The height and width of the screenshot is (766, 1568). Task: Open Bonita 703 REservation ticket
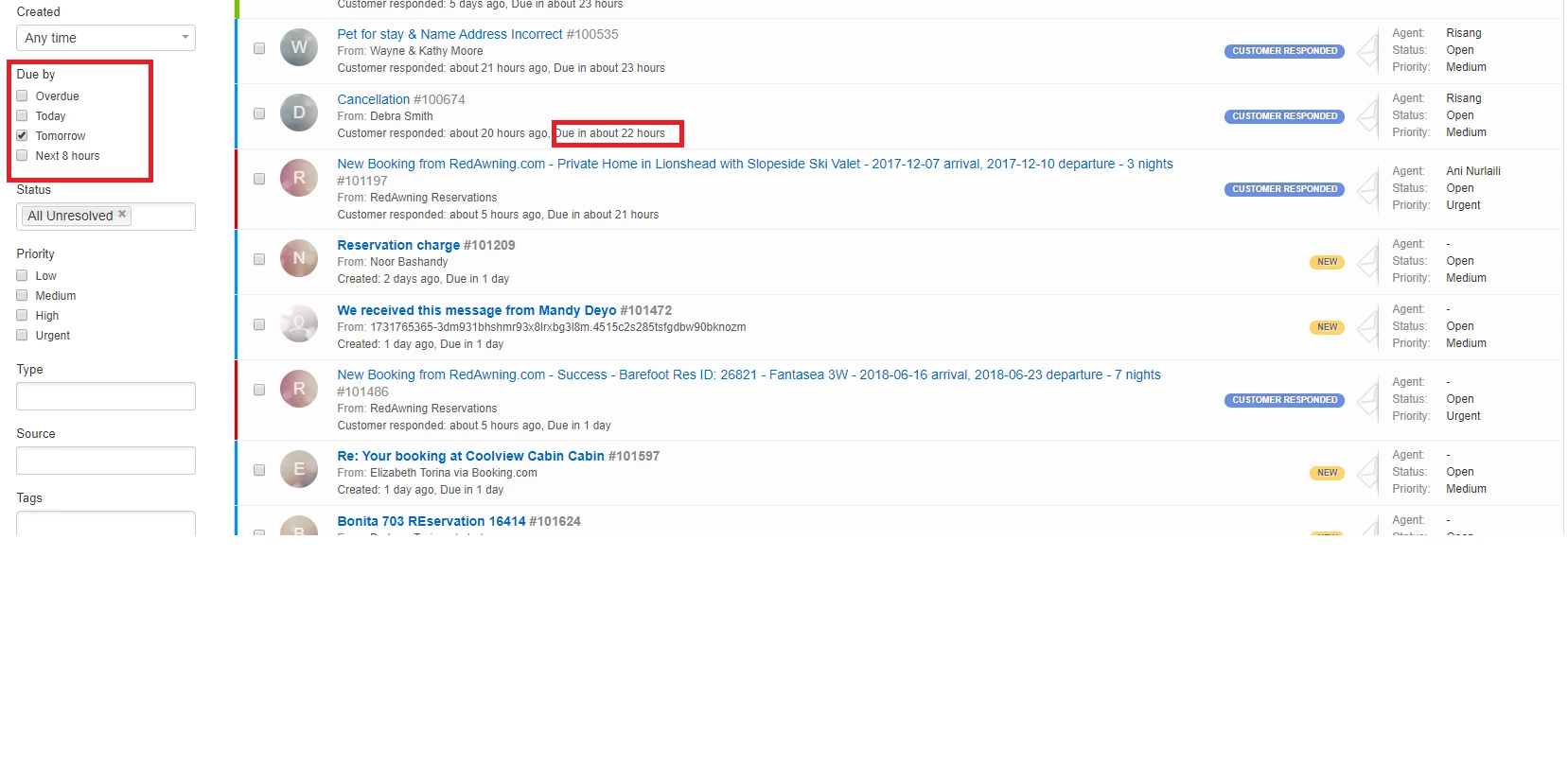[432, 521]
